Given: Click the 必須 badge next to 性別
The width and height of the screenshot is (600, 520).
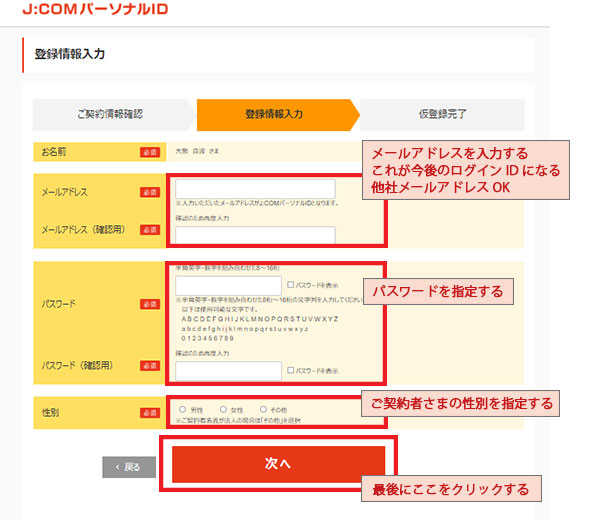Looking at the screenshot, I should 150,413.
